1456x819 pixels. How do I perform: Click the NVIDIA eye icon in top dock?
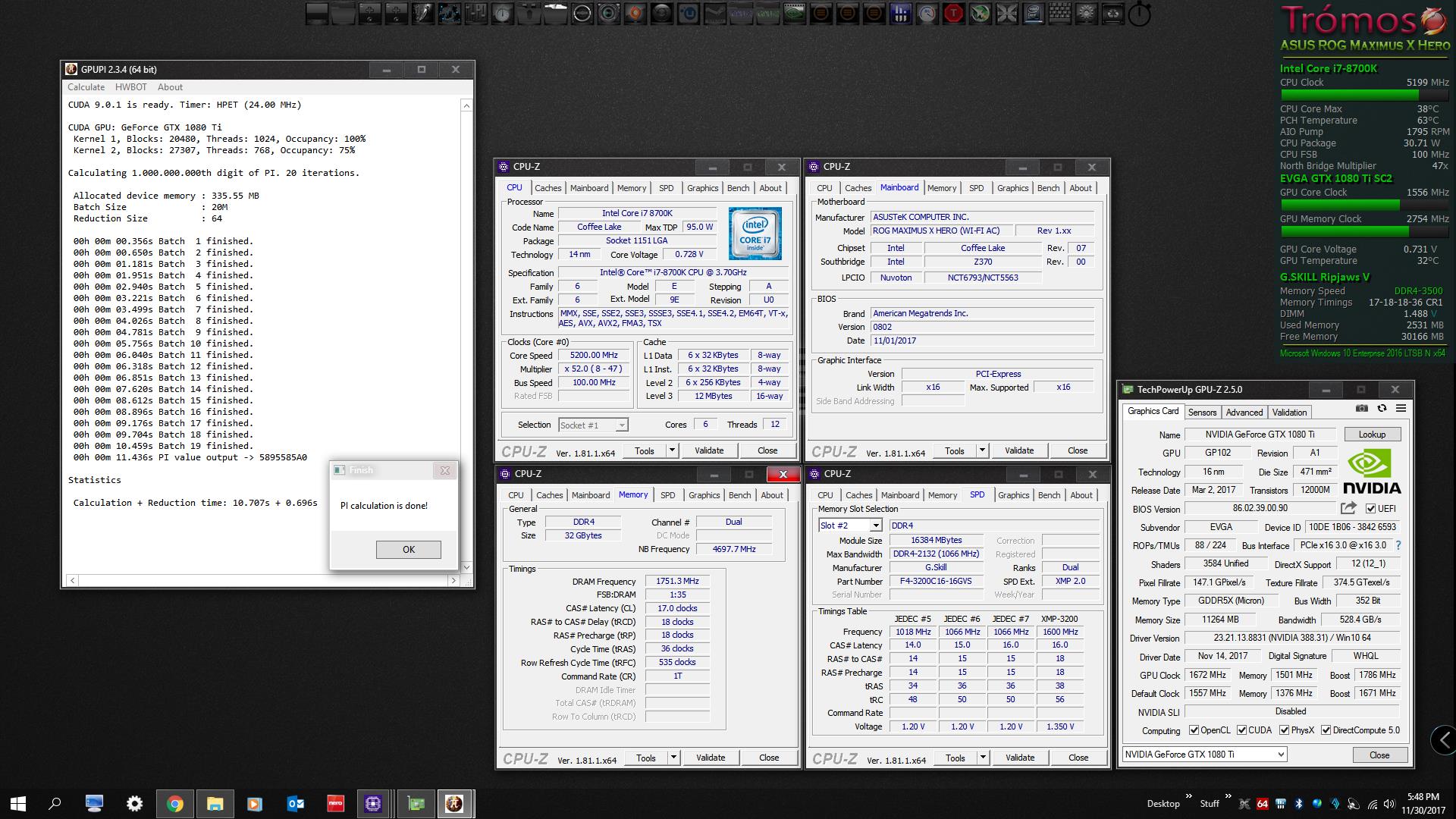tap(794, 13)
